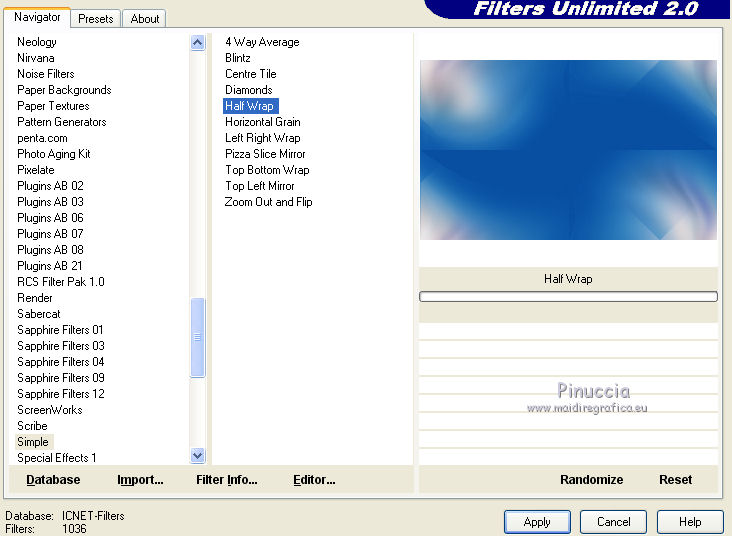The image size is (732, 536).
Task: Open the About tab
Action: pyautogui.click(x=144, y=19)
